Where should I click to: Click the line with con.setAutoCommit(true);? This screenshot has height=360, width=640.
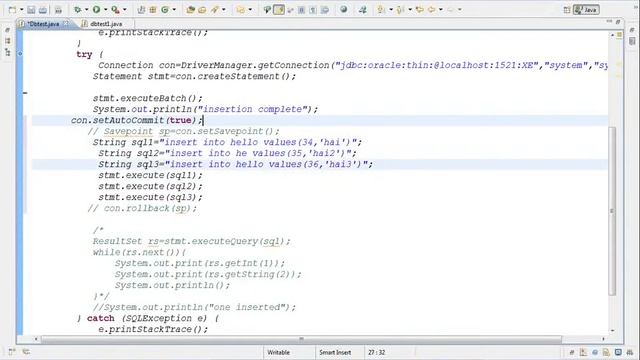[x=320, y=120]
